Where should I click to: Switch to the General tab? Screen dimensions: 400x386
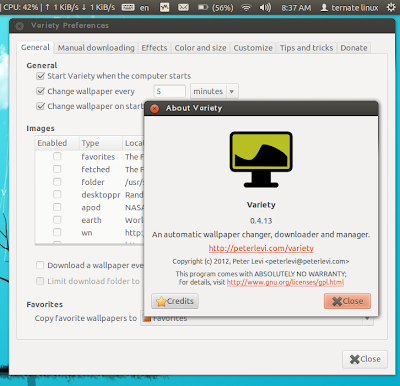point(35,47)
